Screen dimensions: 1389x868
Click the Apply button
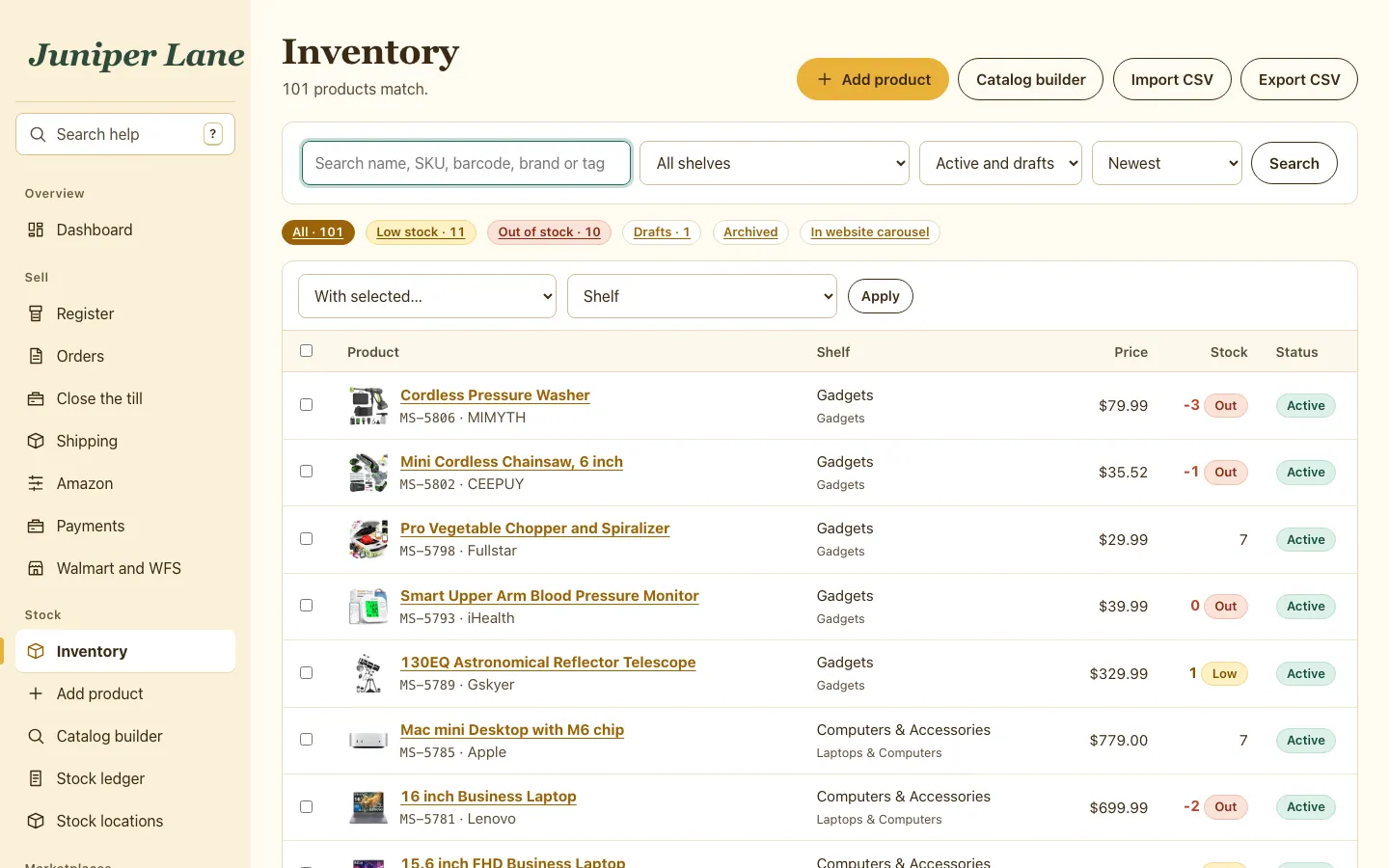pyautogui.click(x=881, y=296)
